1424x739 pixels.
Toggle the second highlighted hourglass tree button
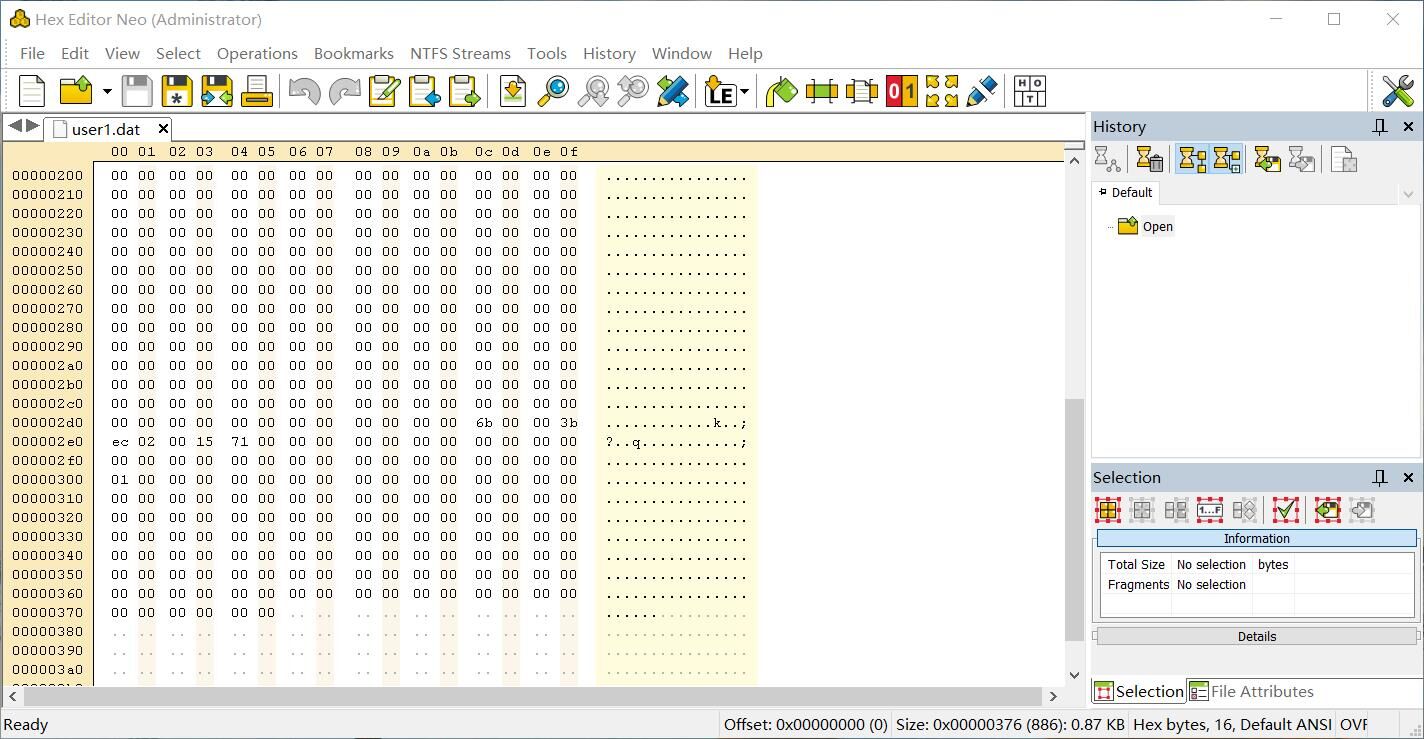pyautogui.click(x=1226, y=159)
